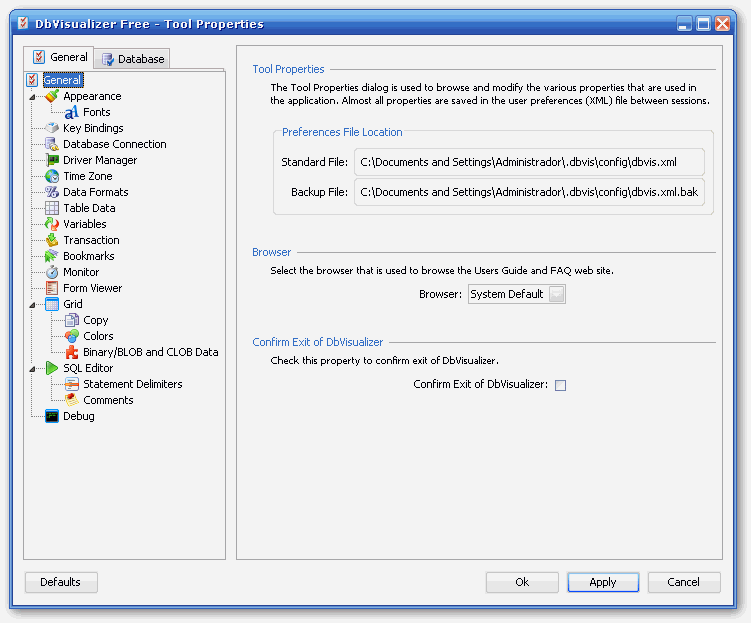Image resolution: width=751 pixels, height=623 pixels.
Task: Select the SQL Editor tree item label
Action: tap(89, 368)
